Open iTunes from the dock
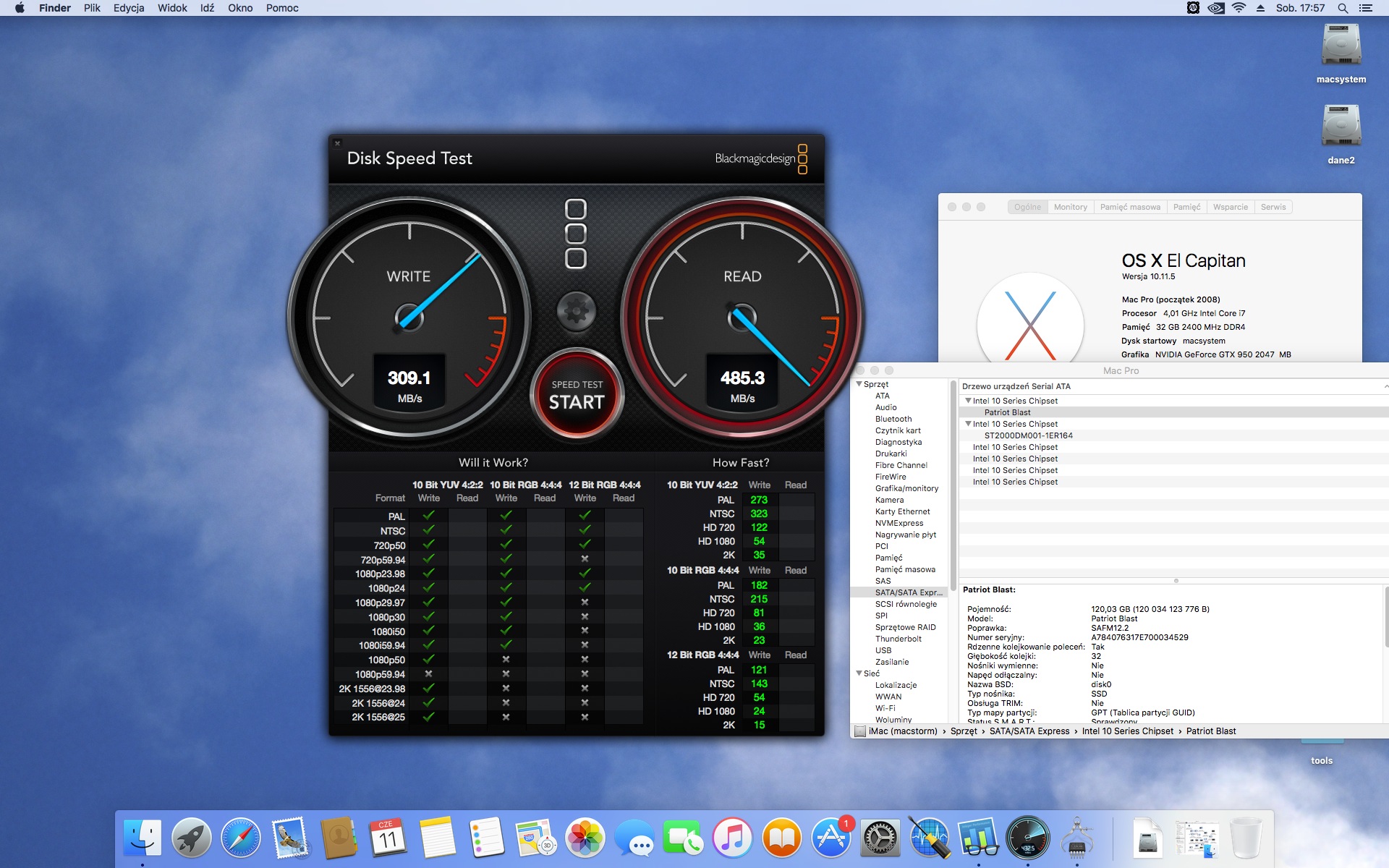Image resolution: width=1389 pixels, height=868 pixels. (x=732, y=838)
